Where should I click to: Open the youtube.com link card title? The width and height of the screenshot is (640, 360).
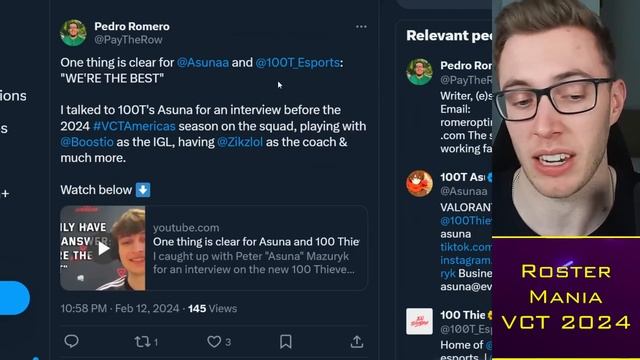(x=256, y=242)
